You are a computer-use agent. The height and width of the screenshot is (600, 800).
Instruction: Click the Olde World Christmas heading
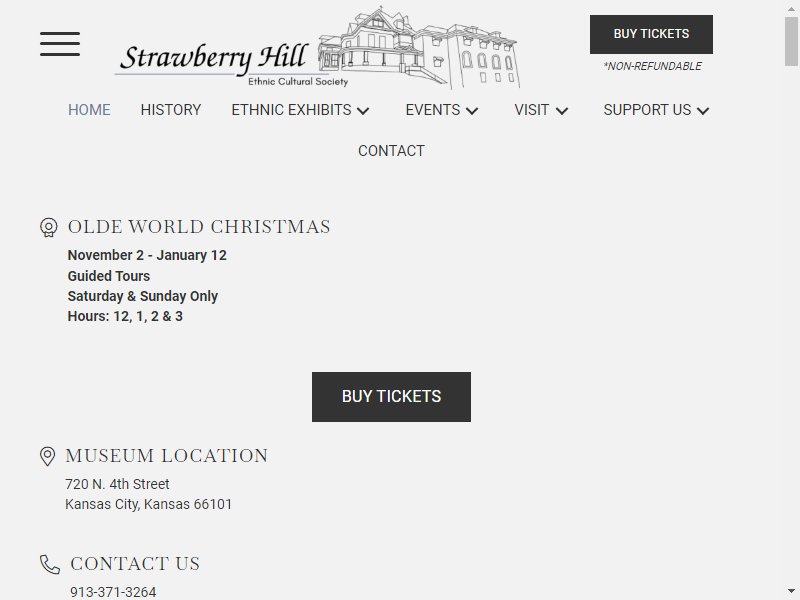point(199,227)
